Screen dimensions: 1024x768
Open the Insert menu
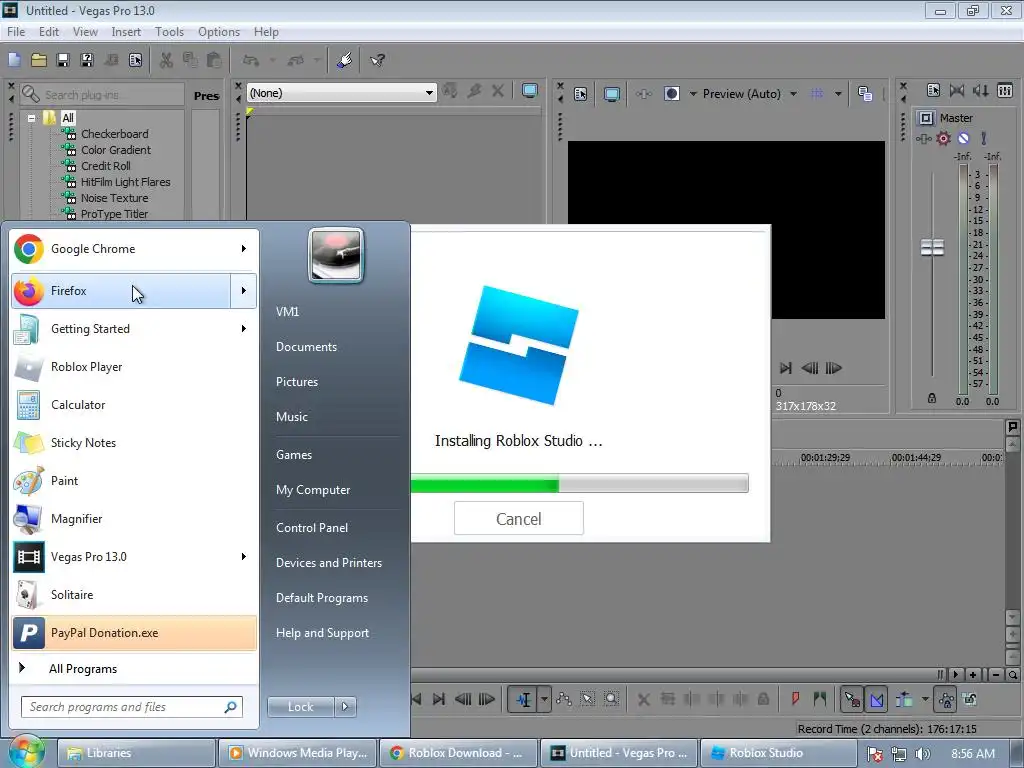pos(125,31)
